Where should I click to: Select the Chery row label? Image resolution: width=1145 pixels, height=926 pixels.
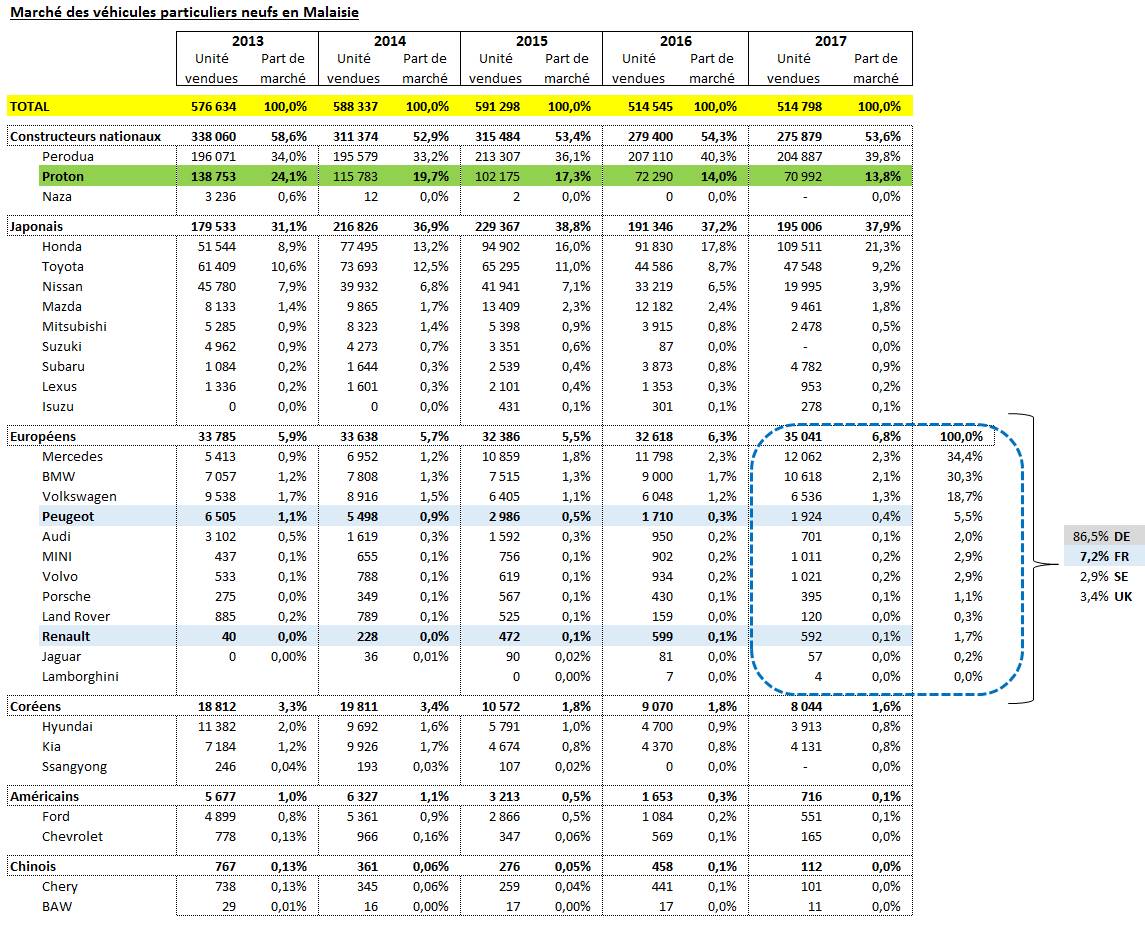(60, 887)
